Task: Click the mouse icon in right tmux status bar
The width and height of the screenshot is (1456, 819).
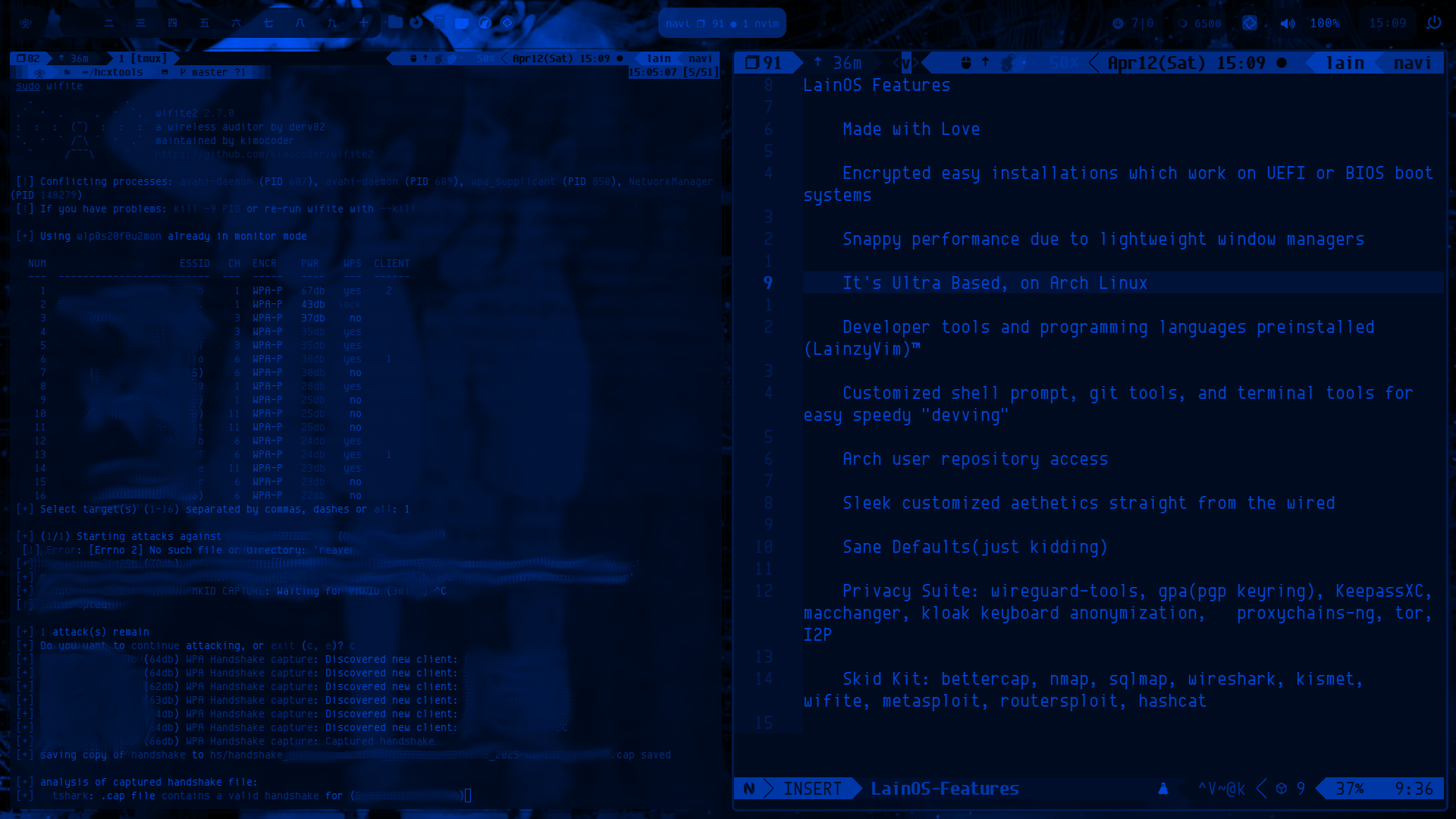Action: pos(966,63)
